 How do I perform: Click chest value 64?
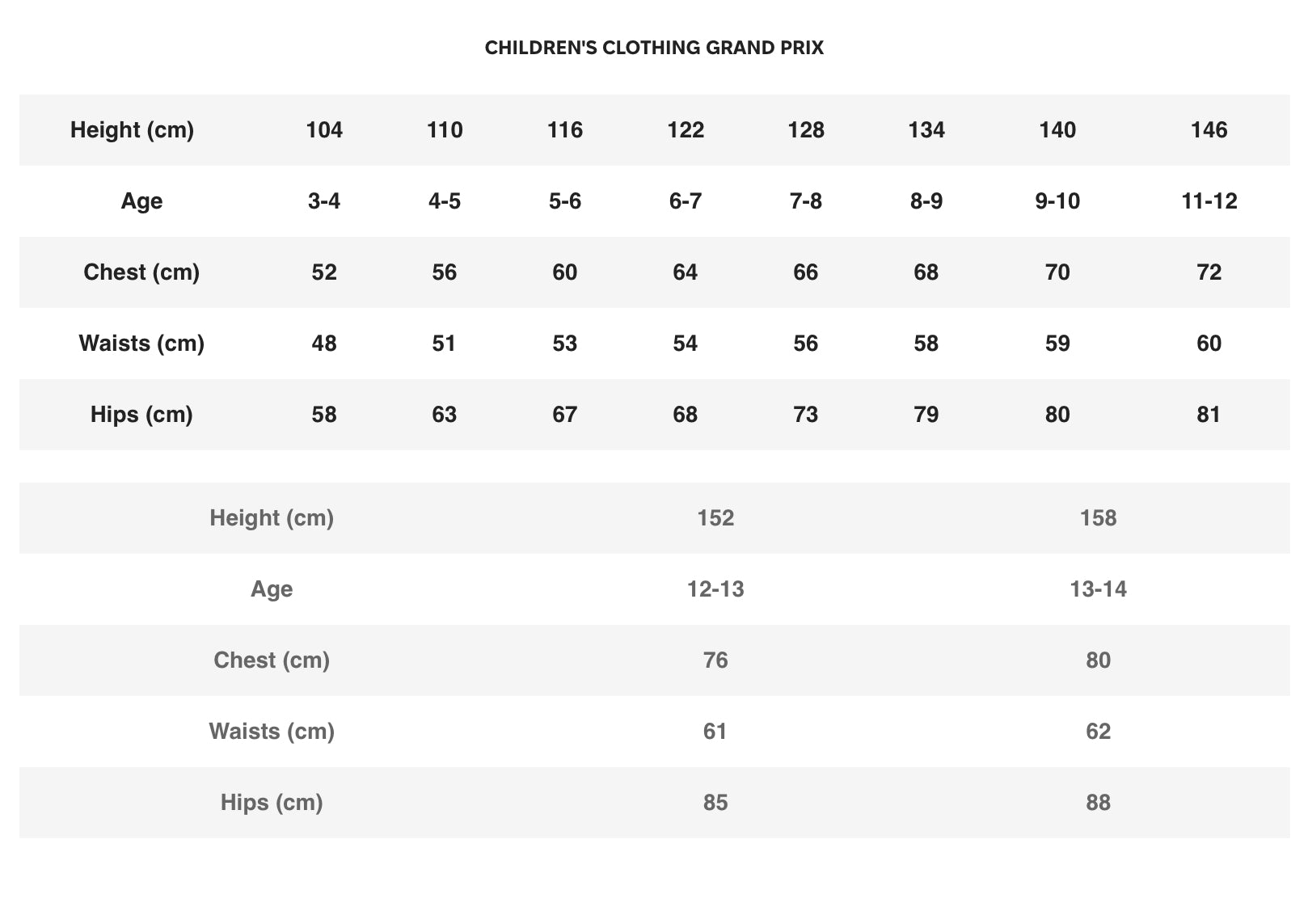tap(685, 272)
